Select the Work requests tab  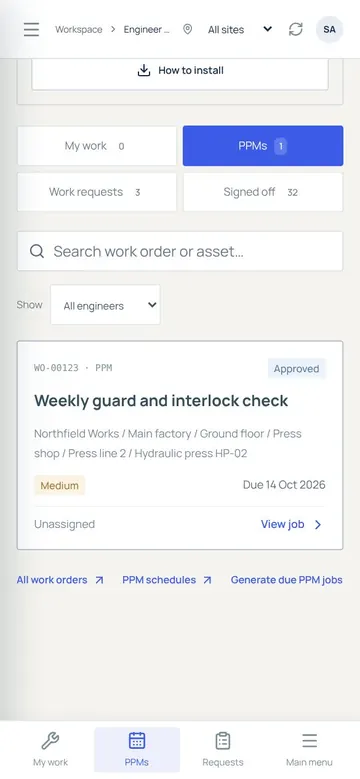click(97, 192)
